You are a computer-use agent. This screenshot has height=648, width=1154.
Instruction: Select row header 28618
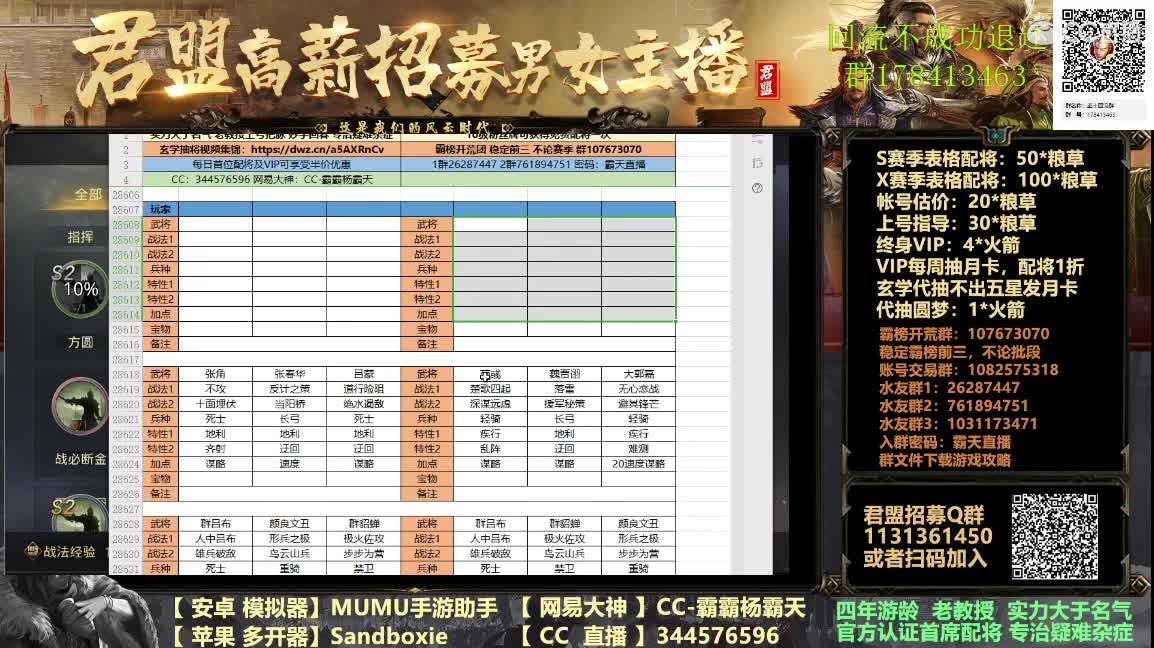click(126, 374)
